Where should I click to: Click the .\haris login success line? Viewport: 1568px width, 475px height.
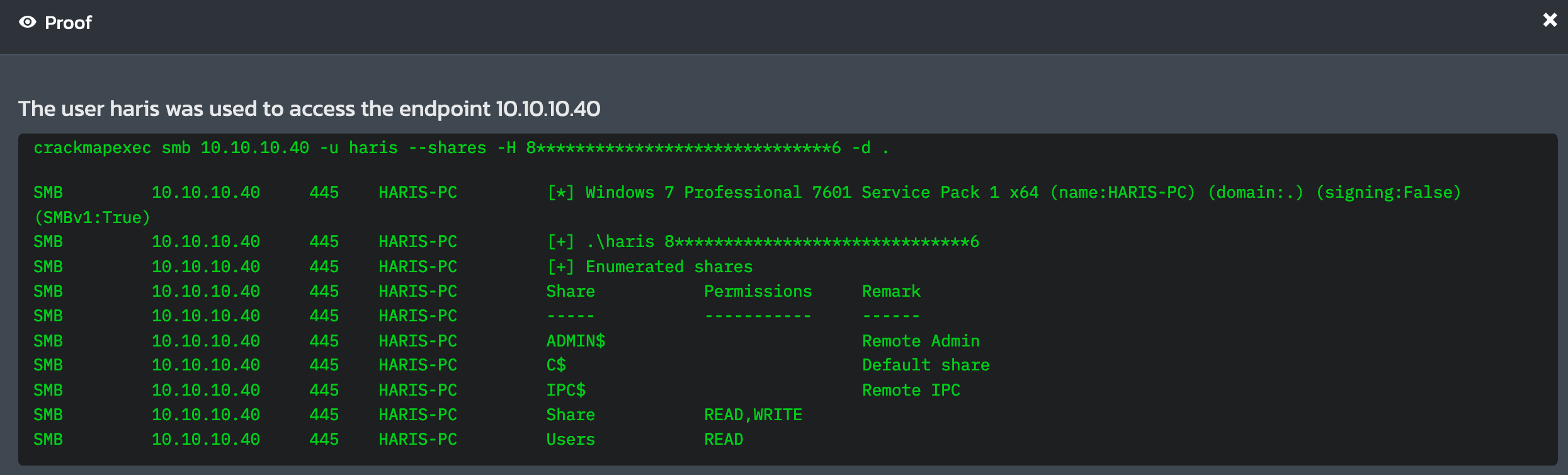point(763,241)
